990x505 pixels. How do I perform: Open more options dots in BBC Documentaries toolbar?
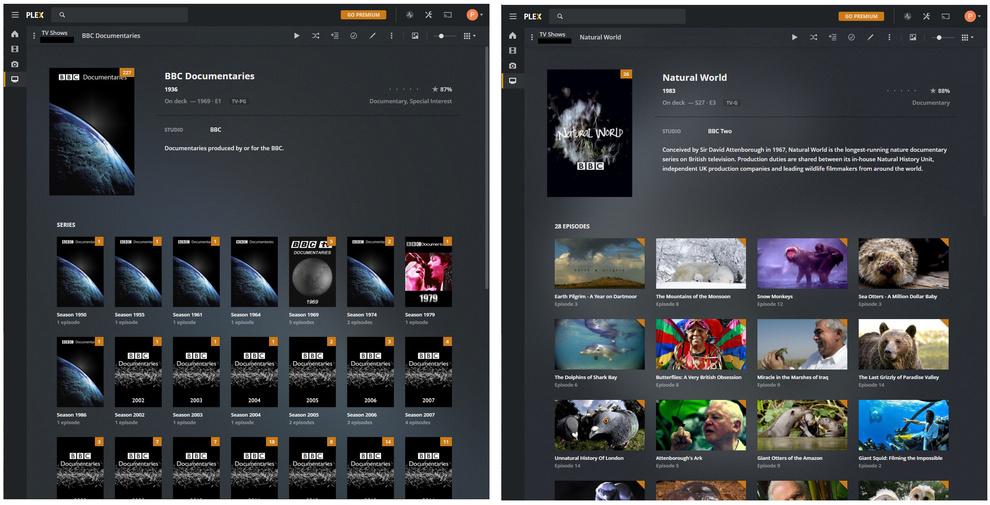391,36
